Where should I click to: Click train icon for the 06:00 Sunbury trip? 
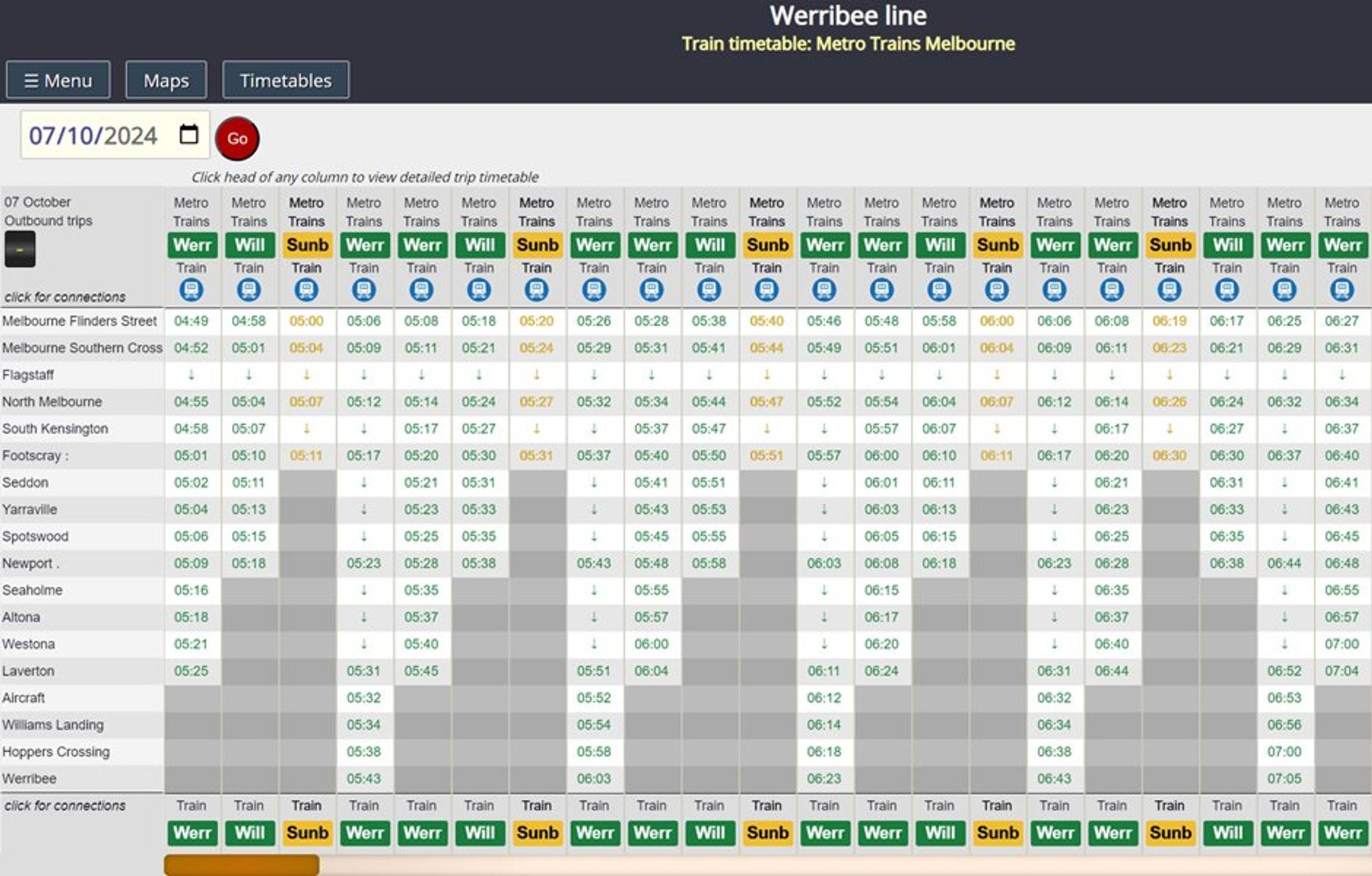[x=997, y=290]
